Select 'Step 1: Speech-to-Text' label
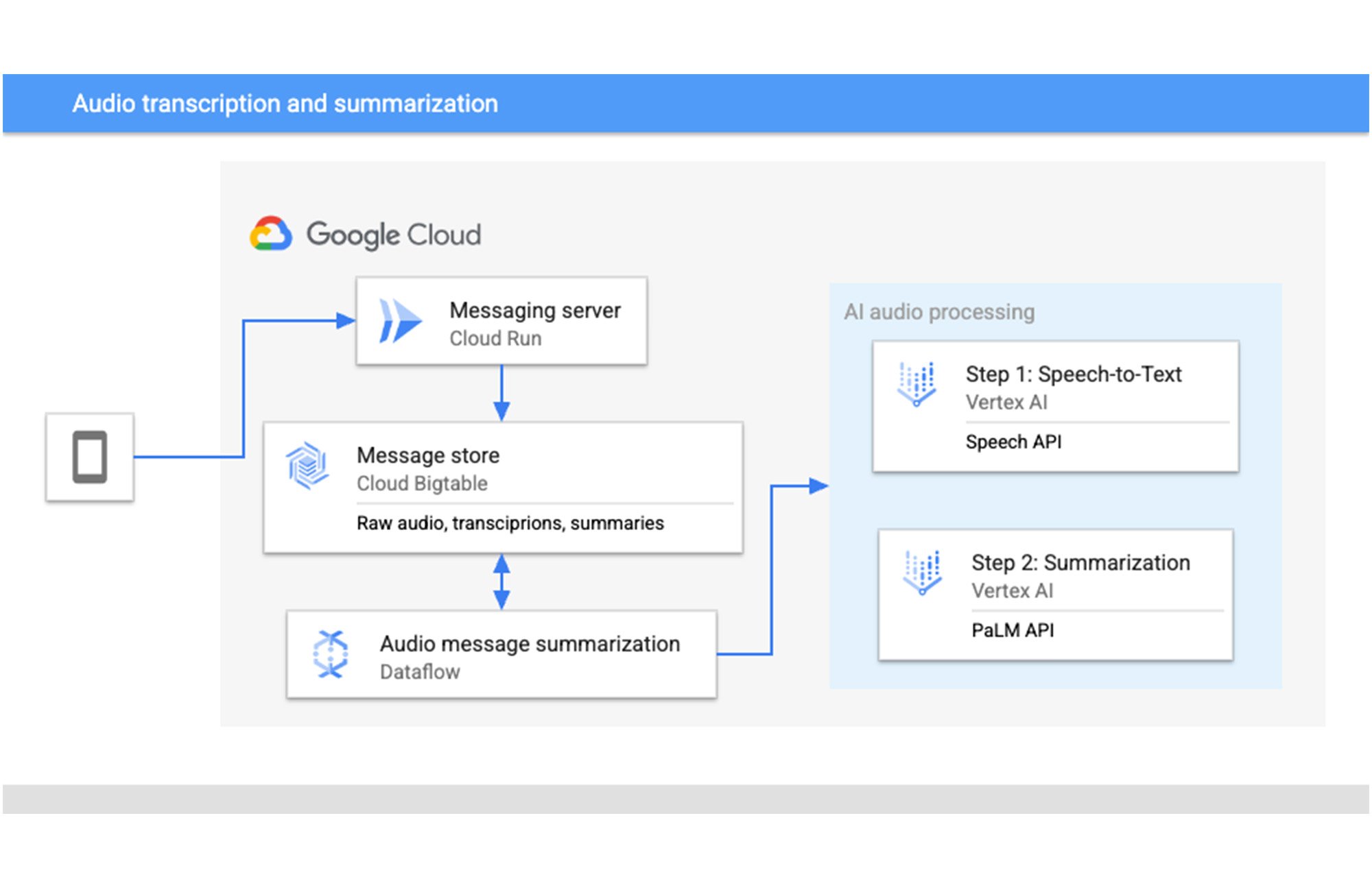Viewport: 1372px width, 888px height. click(x=1074, y=374)
